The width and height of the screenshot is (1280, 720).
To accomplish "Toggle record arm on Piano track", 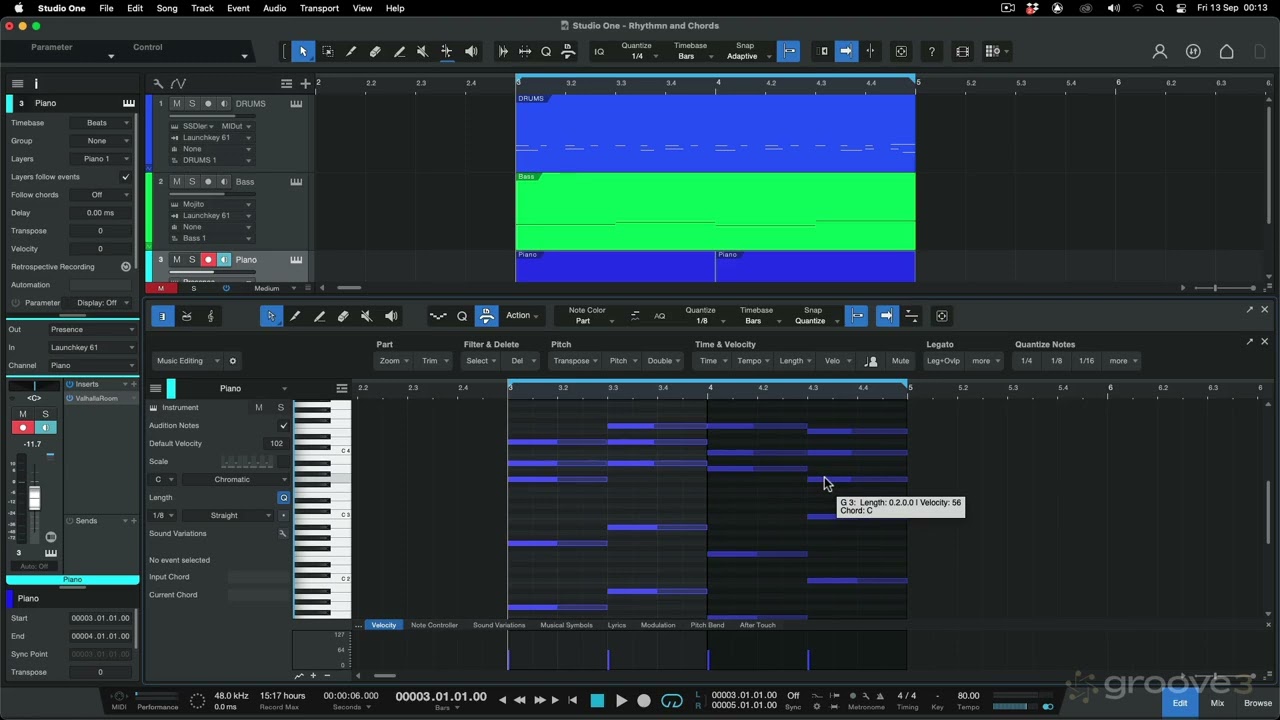I will click(208, 260).
